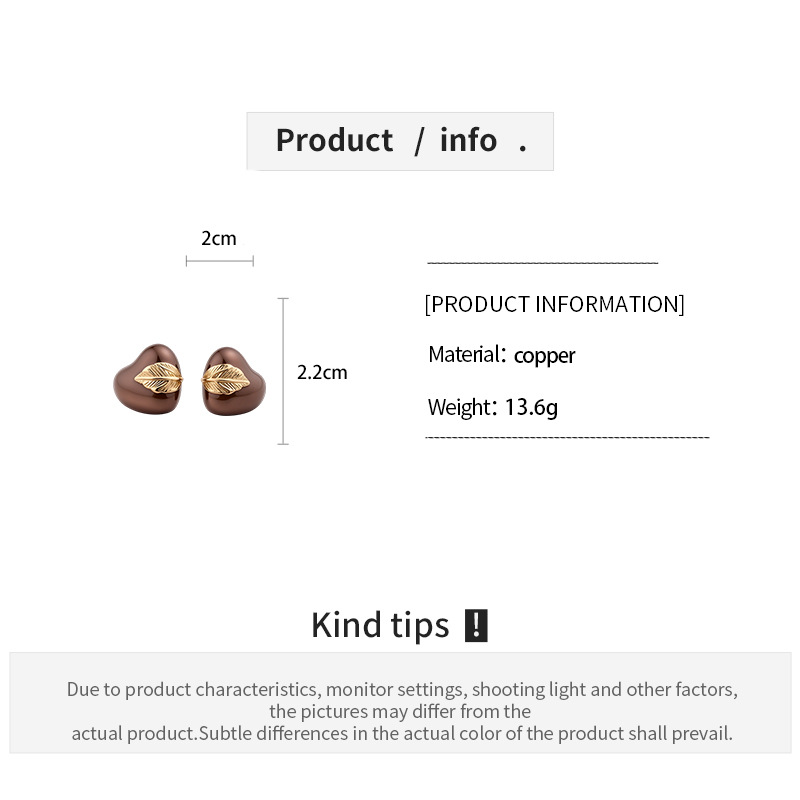This screenshot has width=800, height=800.
Task: Click the 2cm width label
Action: coord(219,238)
